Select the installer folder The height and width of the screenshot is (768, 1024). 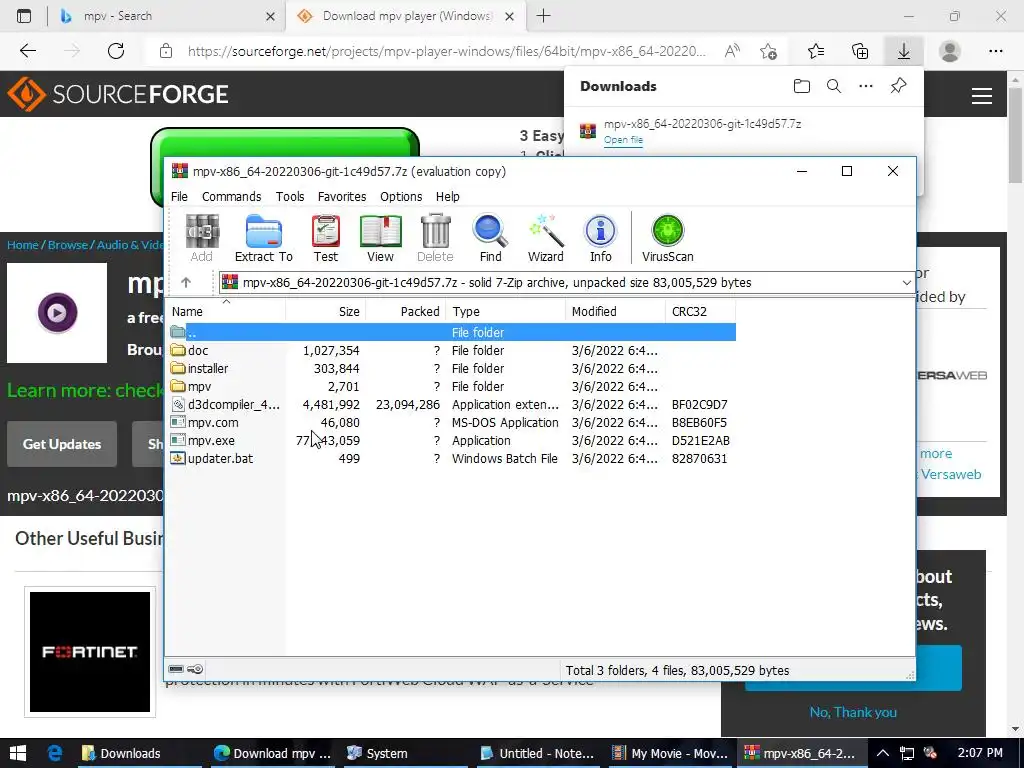452,368
